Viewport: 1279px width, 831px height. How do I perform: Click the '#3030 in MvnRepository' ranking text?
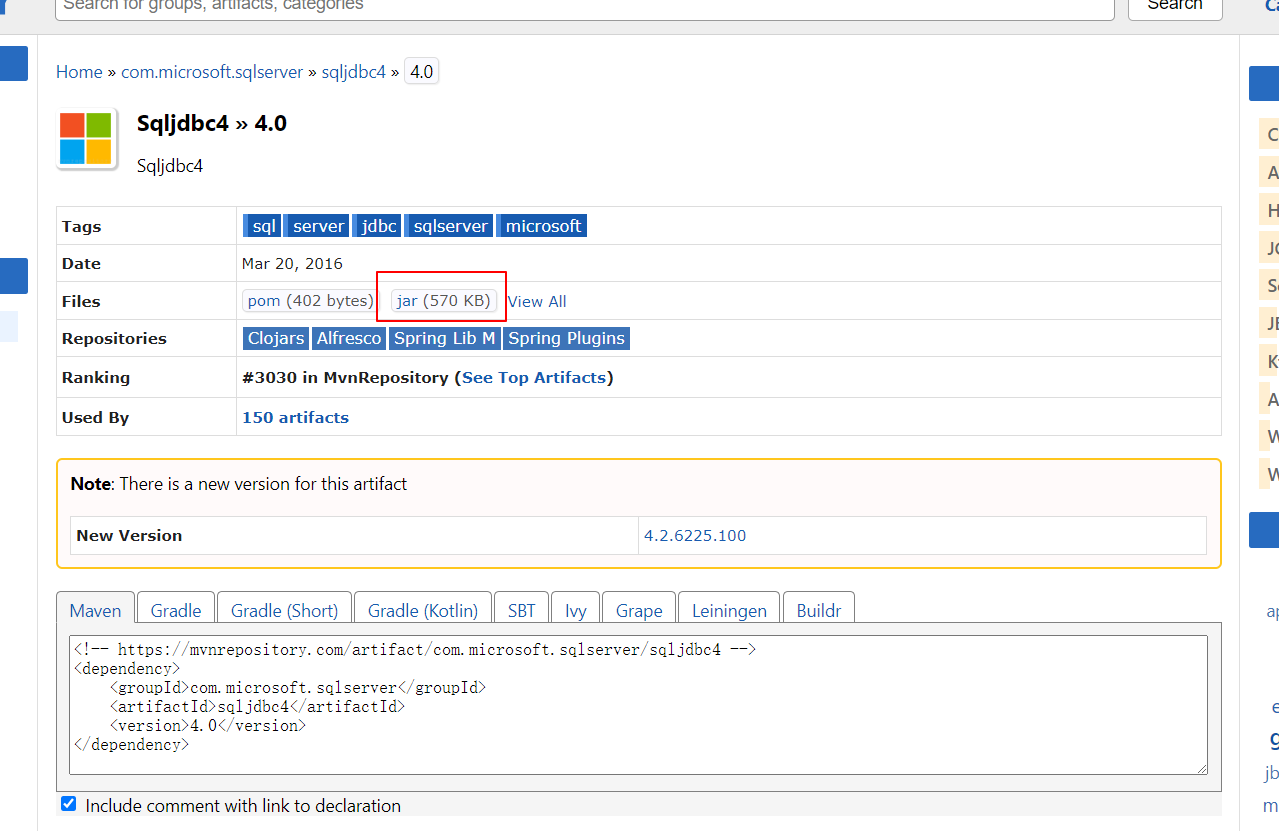click(345, 377)
